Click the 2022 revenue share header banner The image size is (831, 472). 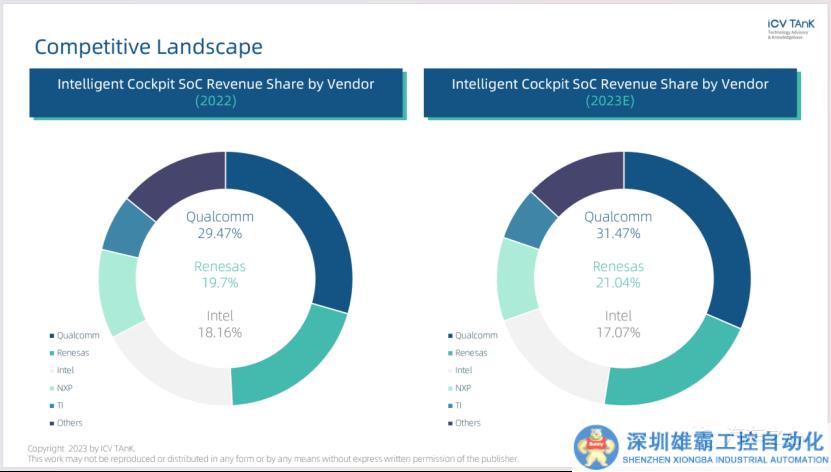tap(216, 91)
